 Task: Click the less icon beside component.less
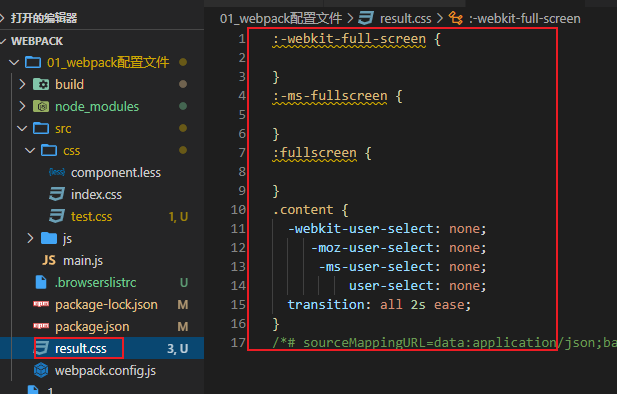pos(57,172)
